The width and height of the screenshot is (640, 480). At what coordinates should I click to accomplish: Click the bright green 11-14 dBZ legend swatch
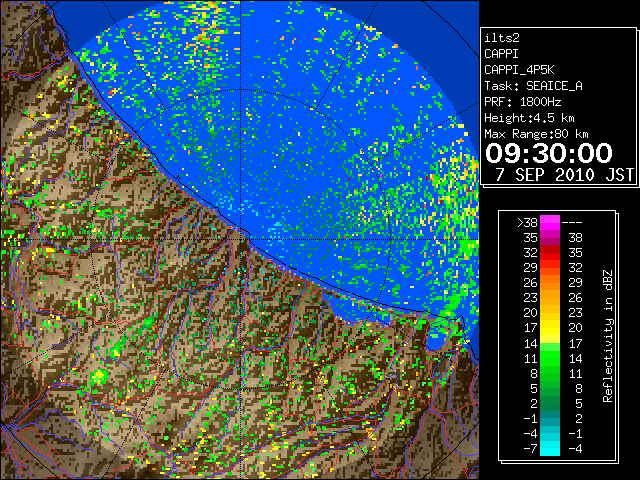[550, 358]
